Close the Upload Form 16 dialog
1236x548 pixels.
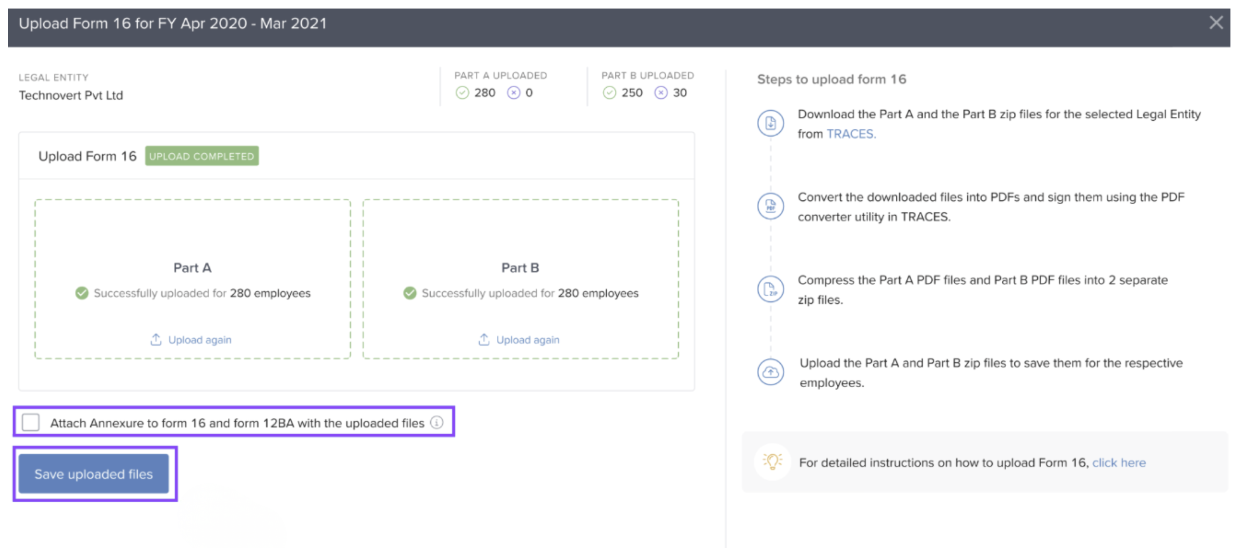(x=1216, y=23)
